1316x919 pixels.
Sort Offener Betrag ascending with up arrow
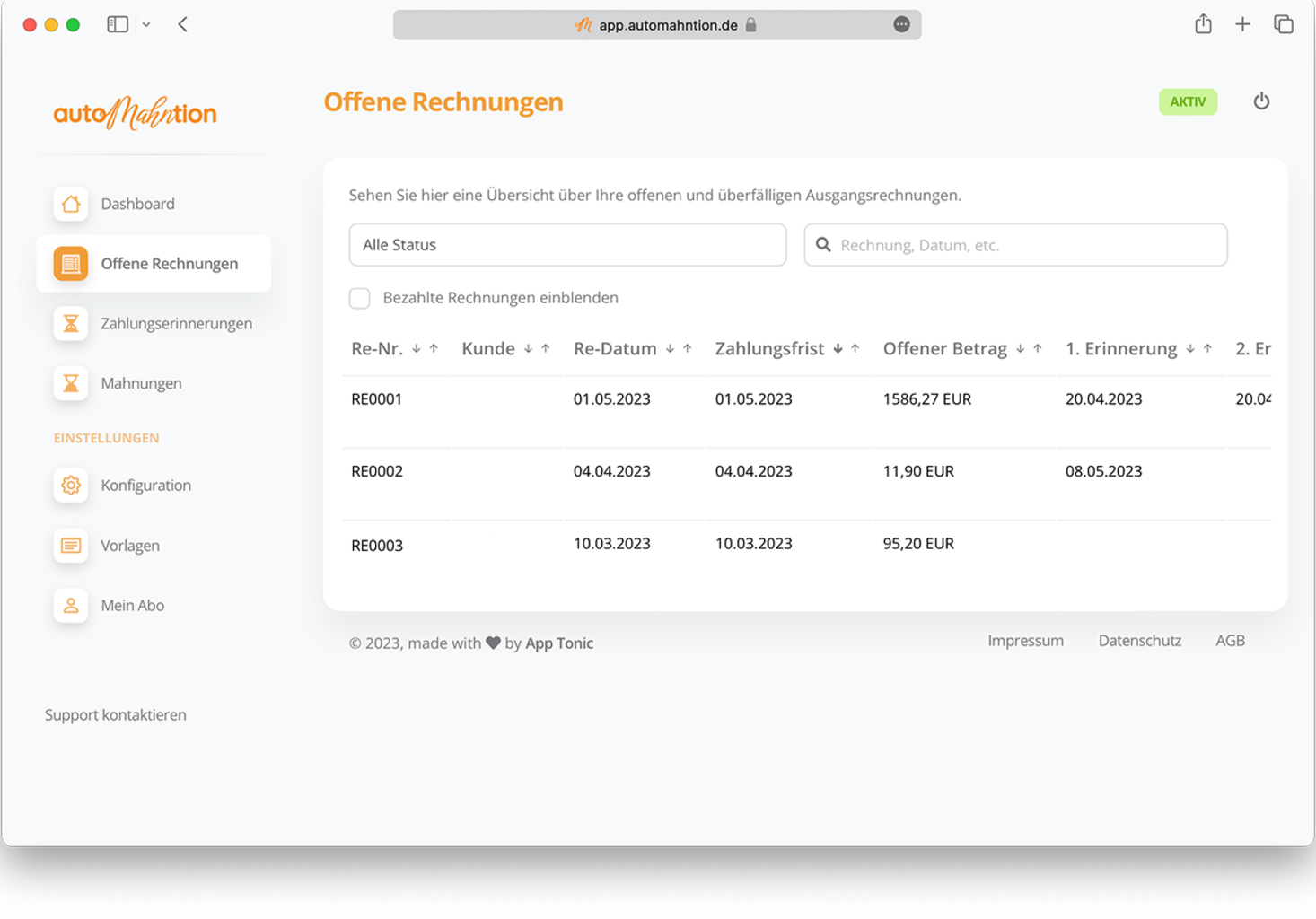pyautogui.click(x=1038, y=349)
